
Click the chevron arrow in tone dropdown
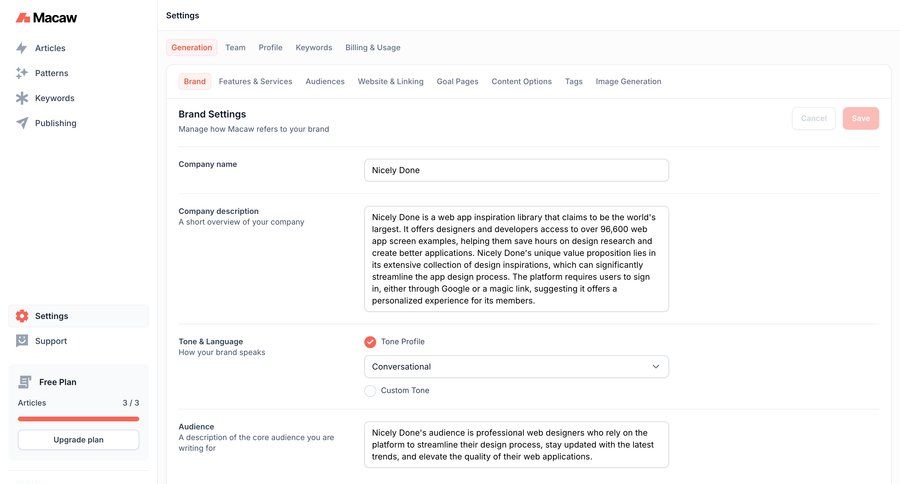[656, 367]
